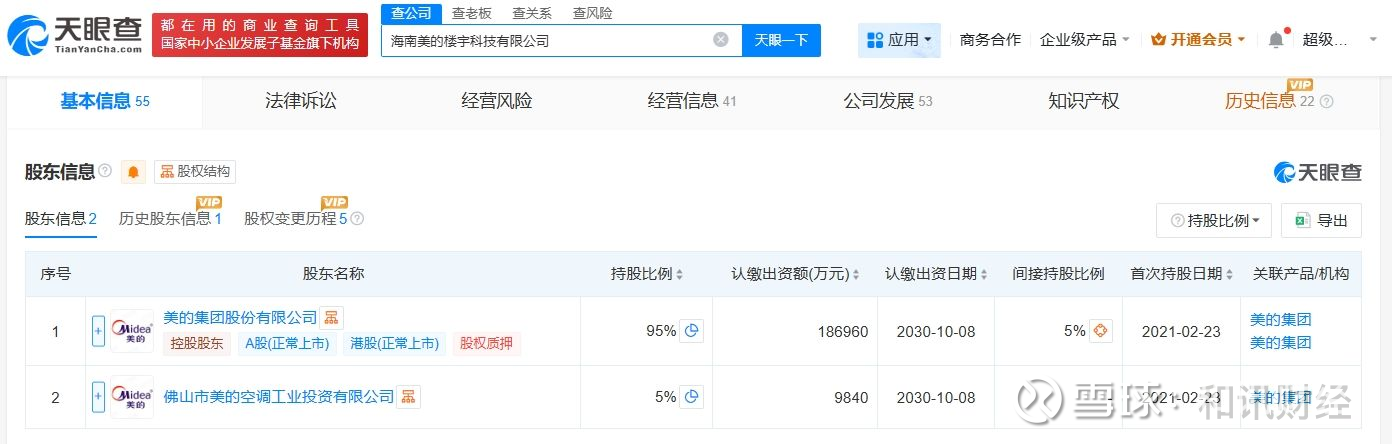Switch to 查风险 search tab

(x=593, y=13)
